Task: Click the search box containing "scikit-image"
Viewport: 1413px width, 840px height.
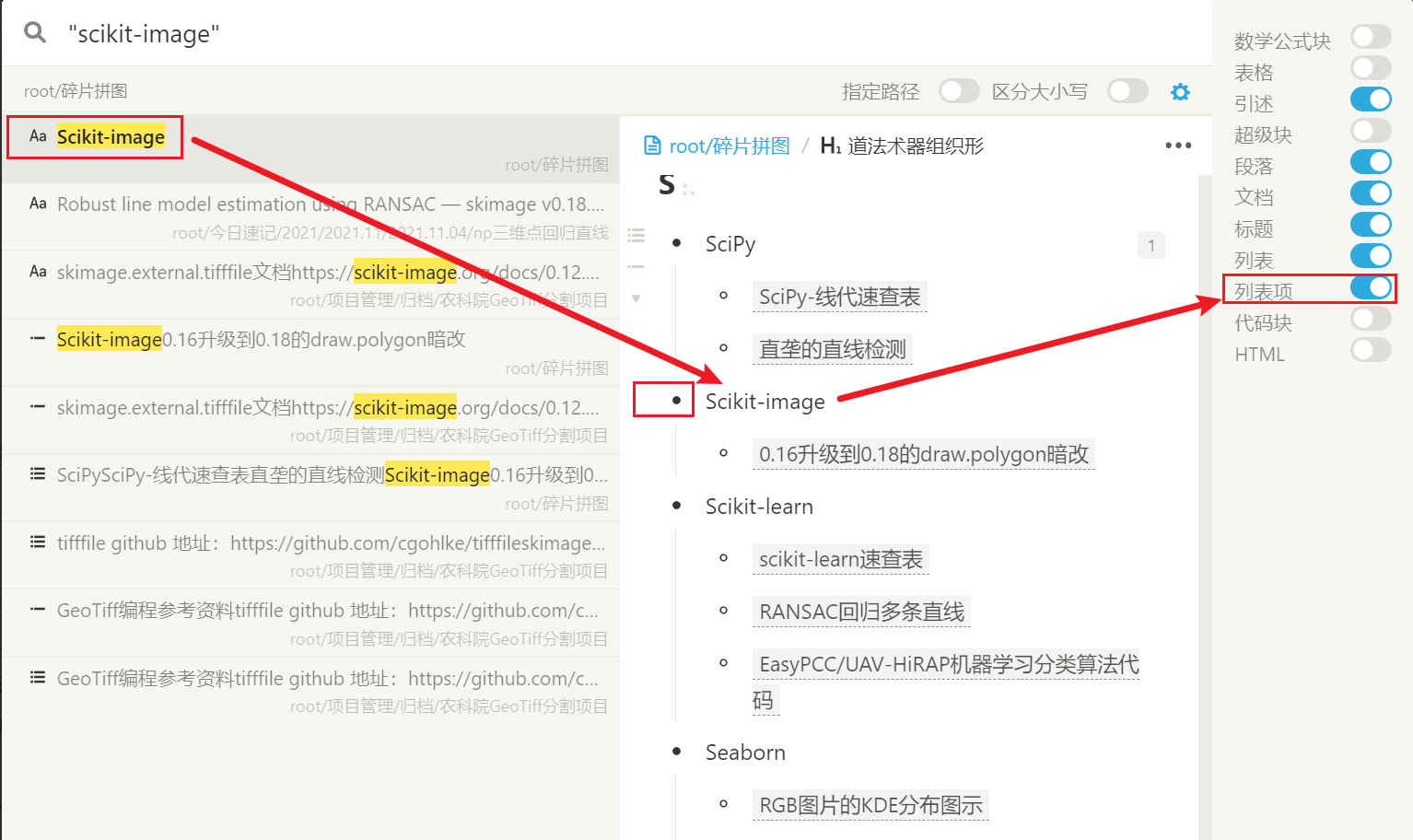Action: pyautogui.click(x=608, y=33)
